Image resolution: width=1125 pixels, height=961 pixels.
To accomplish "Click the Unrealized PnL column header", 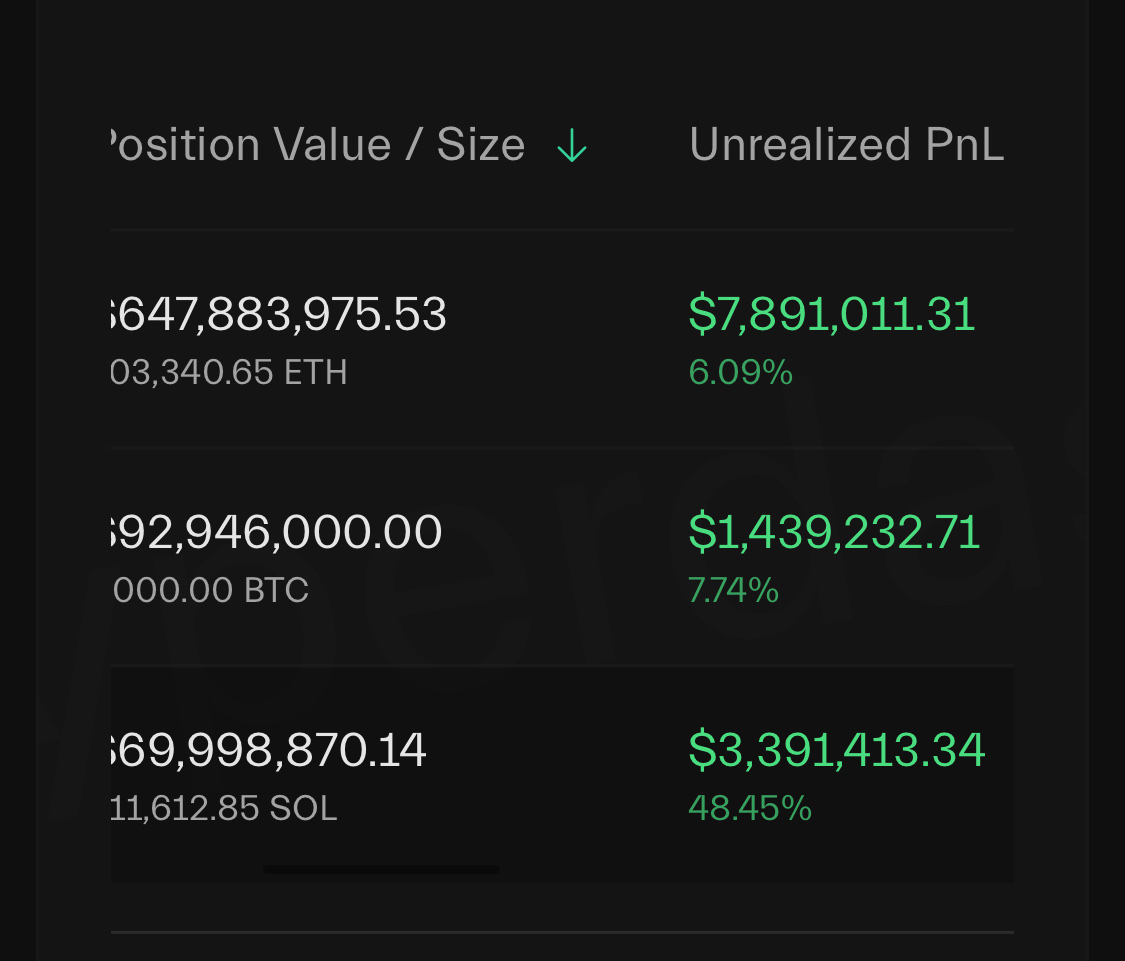I will pos(846,145).
